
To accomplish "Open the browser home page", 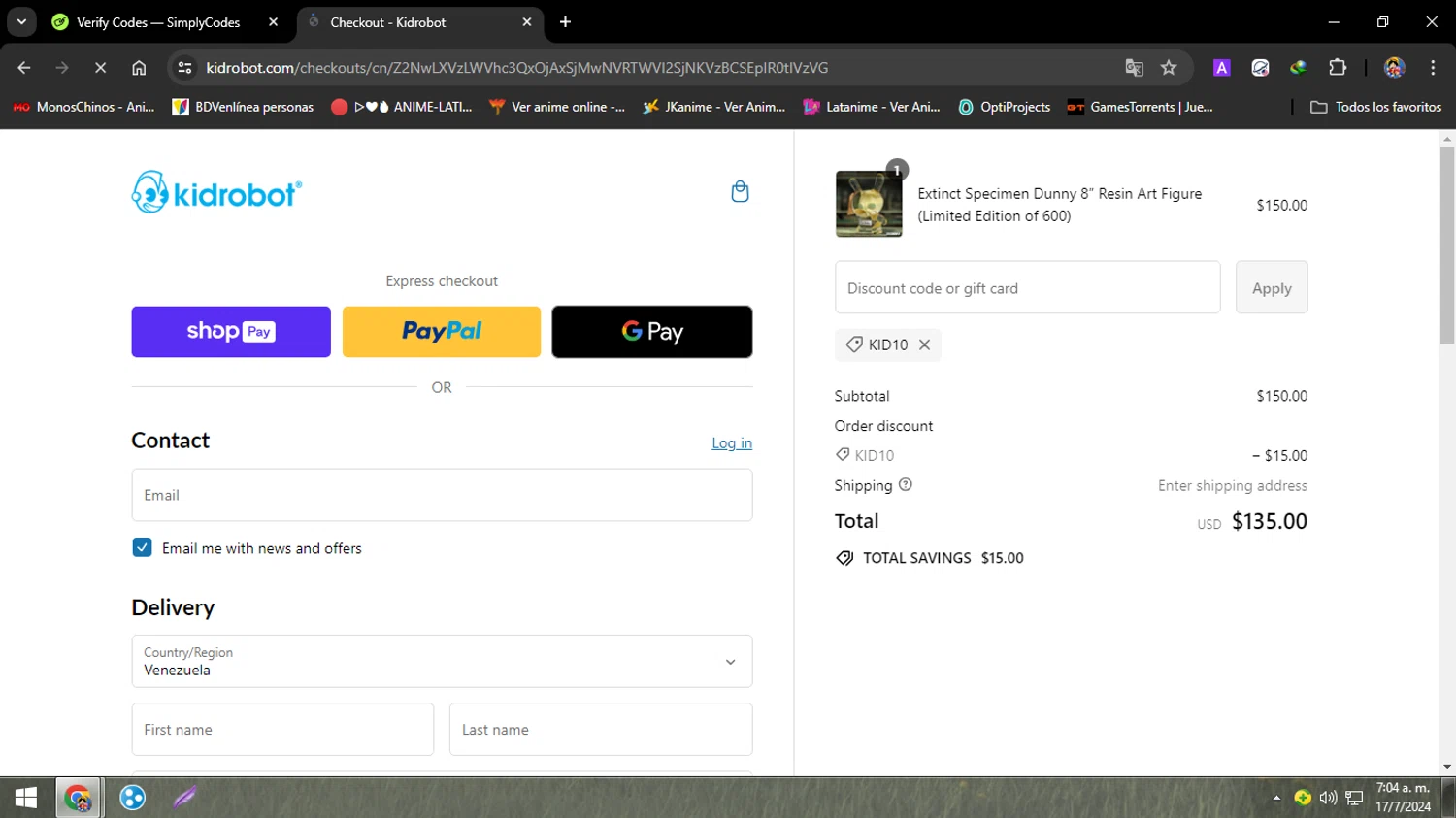I will tap(139, 68).
